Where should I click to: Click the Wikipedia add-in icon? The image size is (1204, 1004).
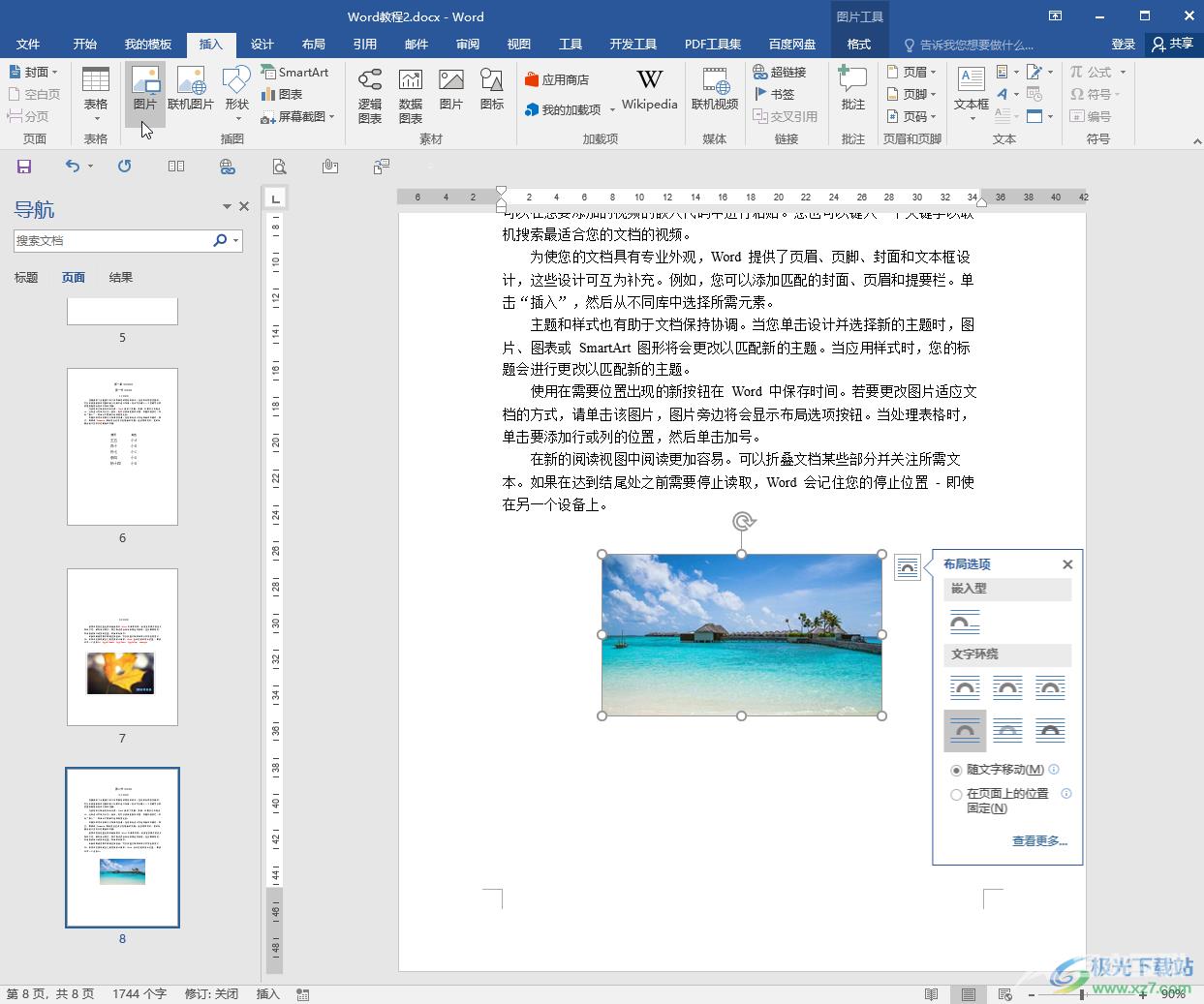pyautogui.click(x=649, y=89)
